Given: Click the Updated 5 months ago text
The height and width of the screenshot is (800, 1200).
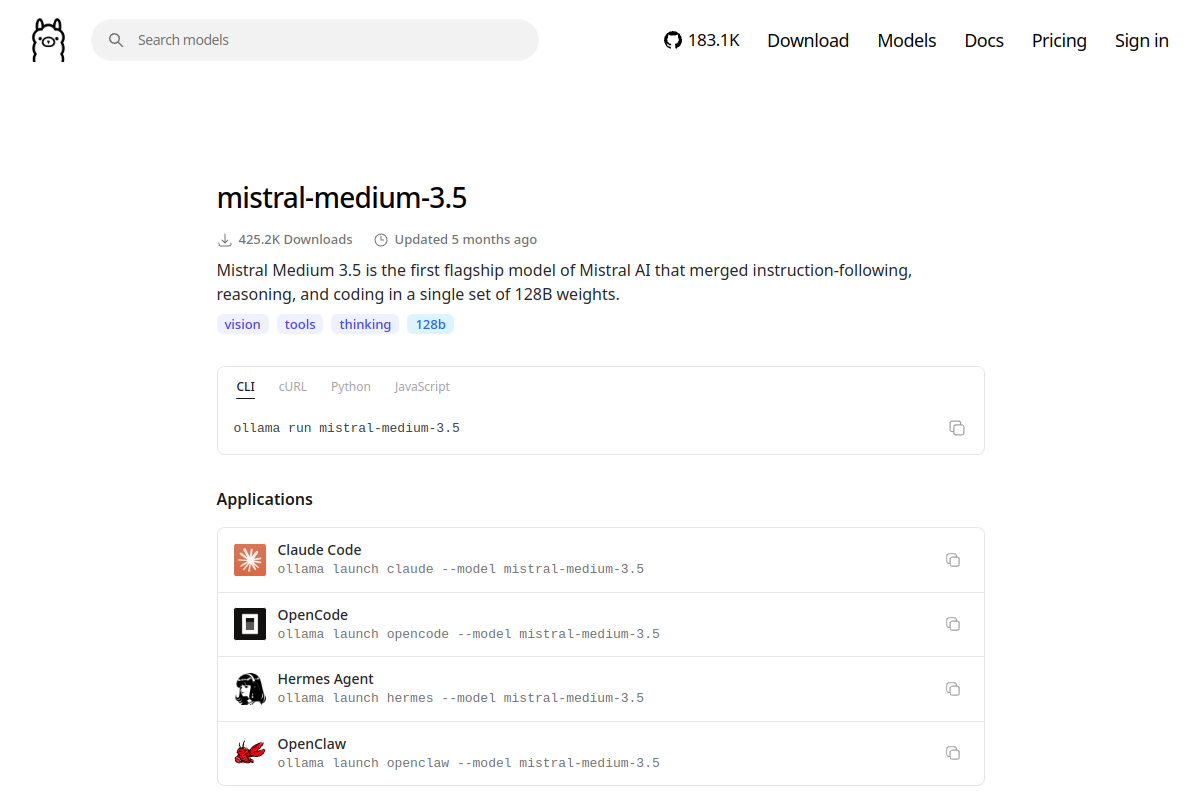Looking at the screenshot, I should pyautogui.click(x=466, y=240).
